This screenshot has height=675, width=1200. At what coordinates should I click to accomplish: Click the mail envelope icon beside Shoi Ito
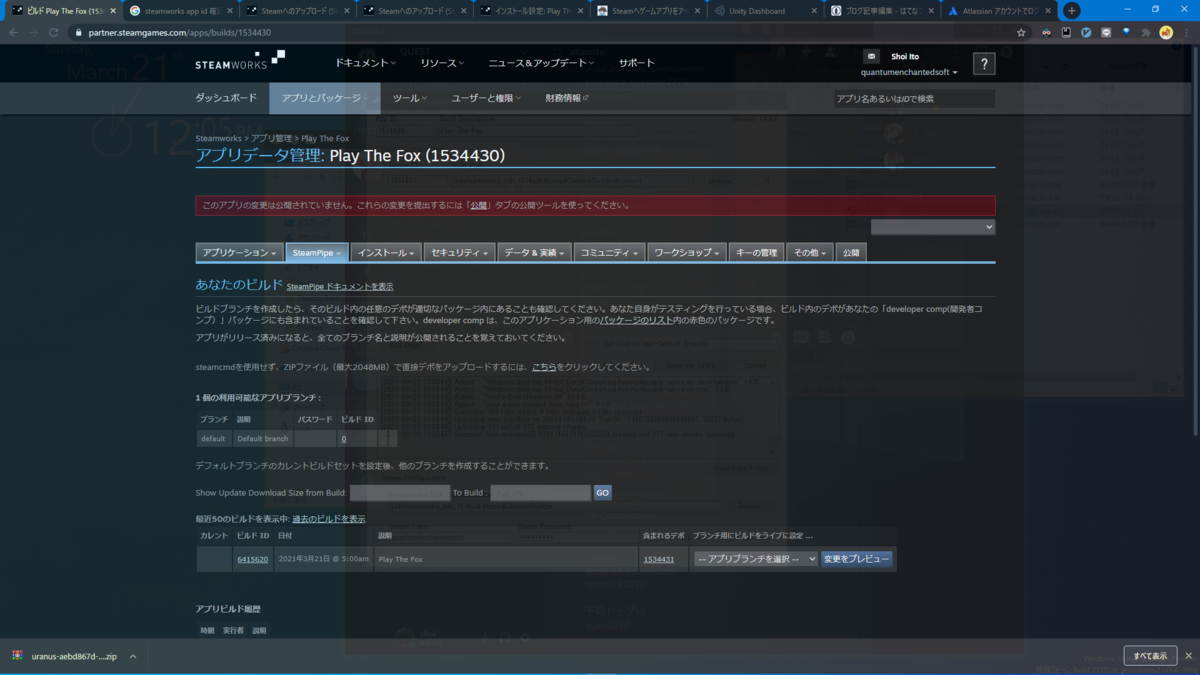pyautogui.click(x=871, y=57)
